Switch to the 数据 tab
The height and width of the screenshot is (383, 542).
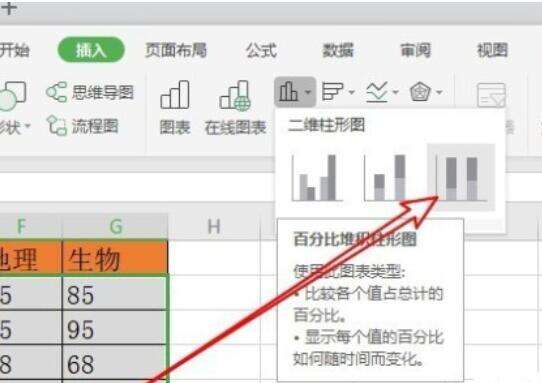pos(338,50)
